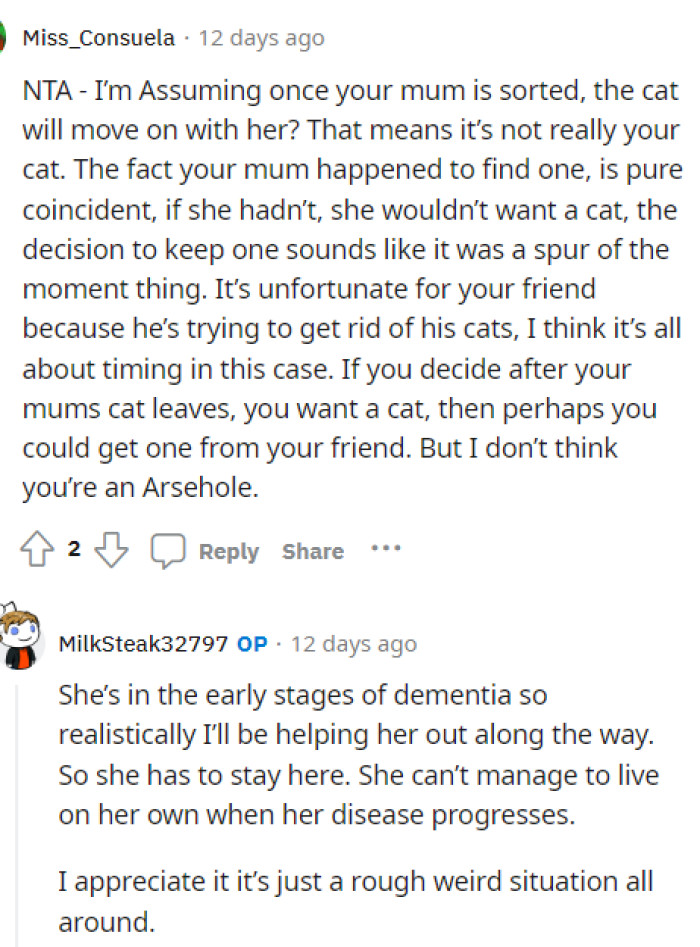Click the Share button
Viewport: 700px width, 947px height.
pos(312,550)
